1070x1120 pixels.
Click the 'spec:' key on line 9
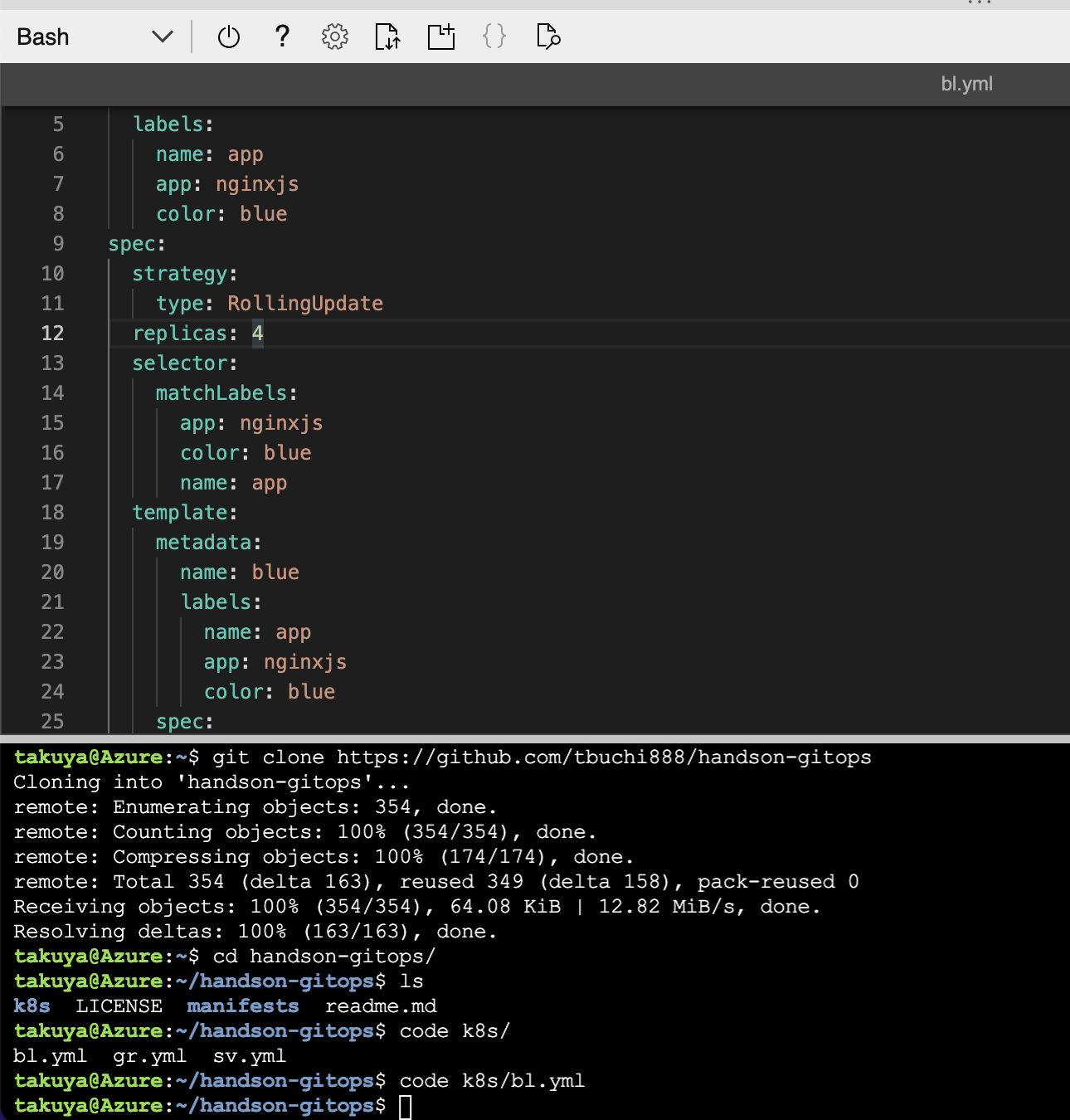pyautogui.click(x=137, y=244)
